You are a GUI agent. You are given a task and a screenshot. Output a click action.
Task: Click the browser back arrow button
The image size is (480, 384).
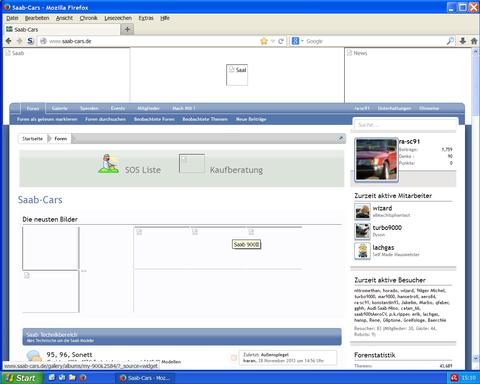9,41
